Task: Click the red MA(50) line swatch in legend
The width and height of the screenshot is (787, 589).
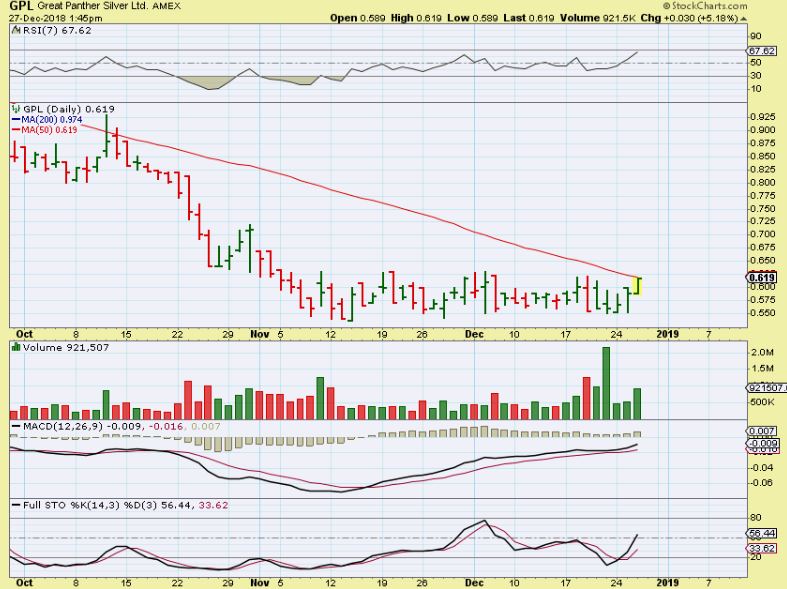Action: [16, 129]
